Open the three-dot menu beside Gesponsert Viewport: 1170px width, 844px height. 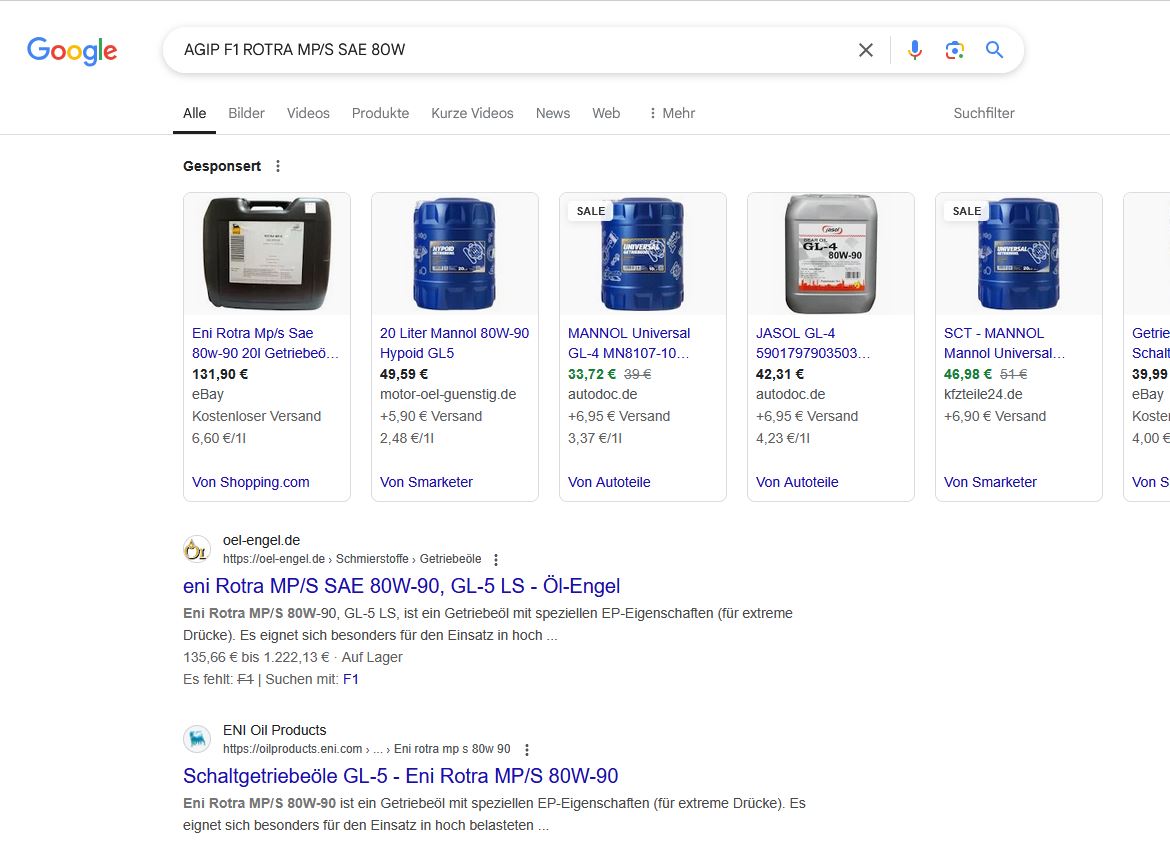[x=278, y=166]
